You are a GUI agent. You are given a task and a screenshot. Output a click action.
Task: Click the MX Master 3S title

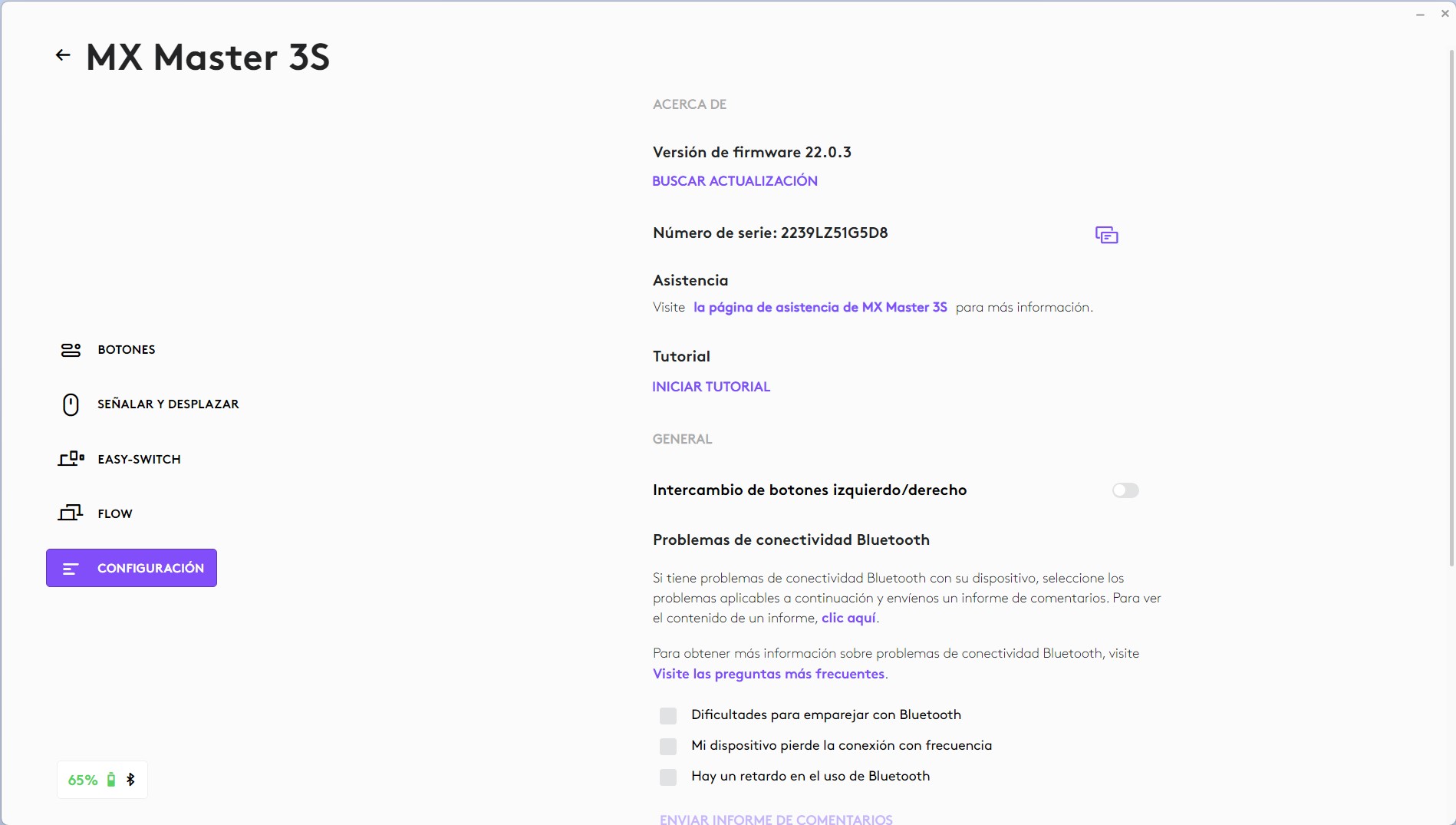coord(208,57)
